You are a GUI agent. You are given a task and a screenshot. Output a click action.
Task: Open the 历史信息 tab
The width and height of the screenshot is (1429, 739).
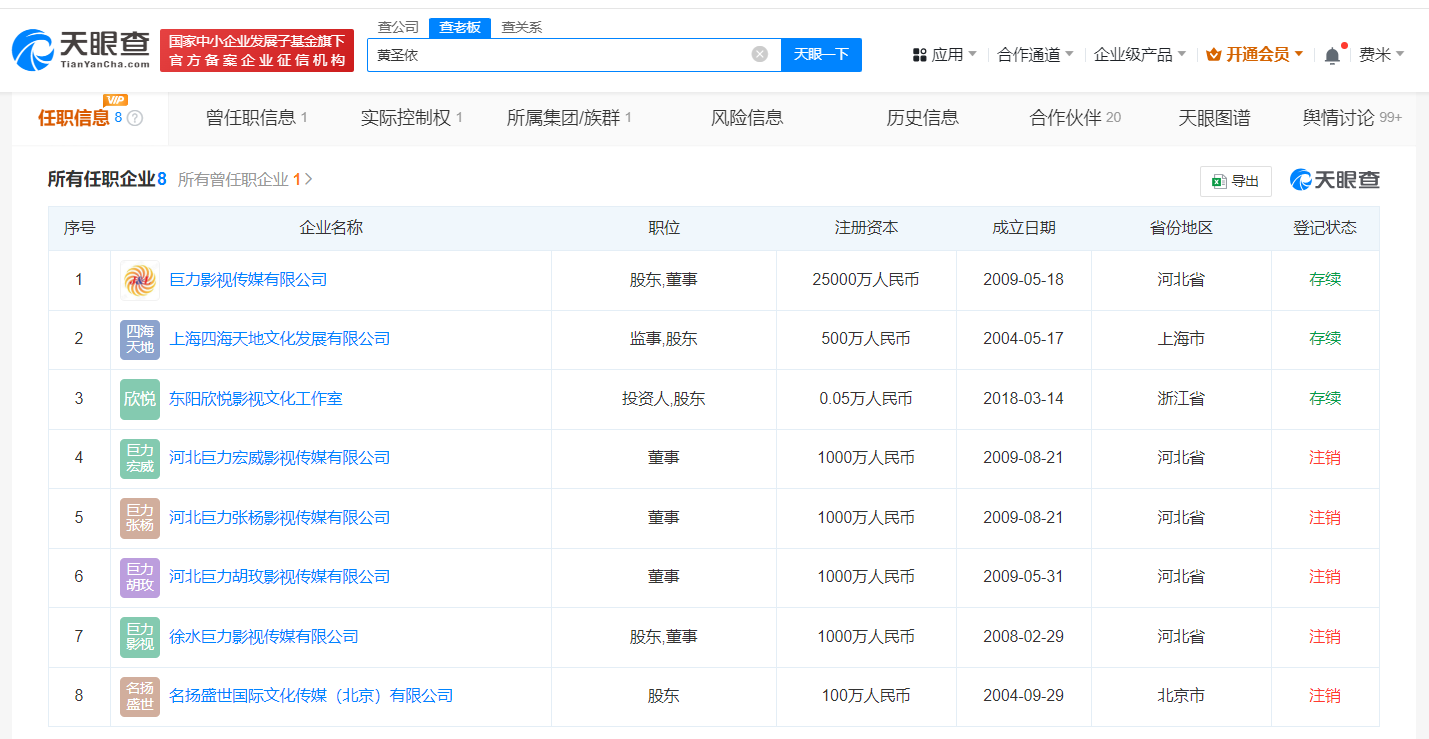[922, 118]
